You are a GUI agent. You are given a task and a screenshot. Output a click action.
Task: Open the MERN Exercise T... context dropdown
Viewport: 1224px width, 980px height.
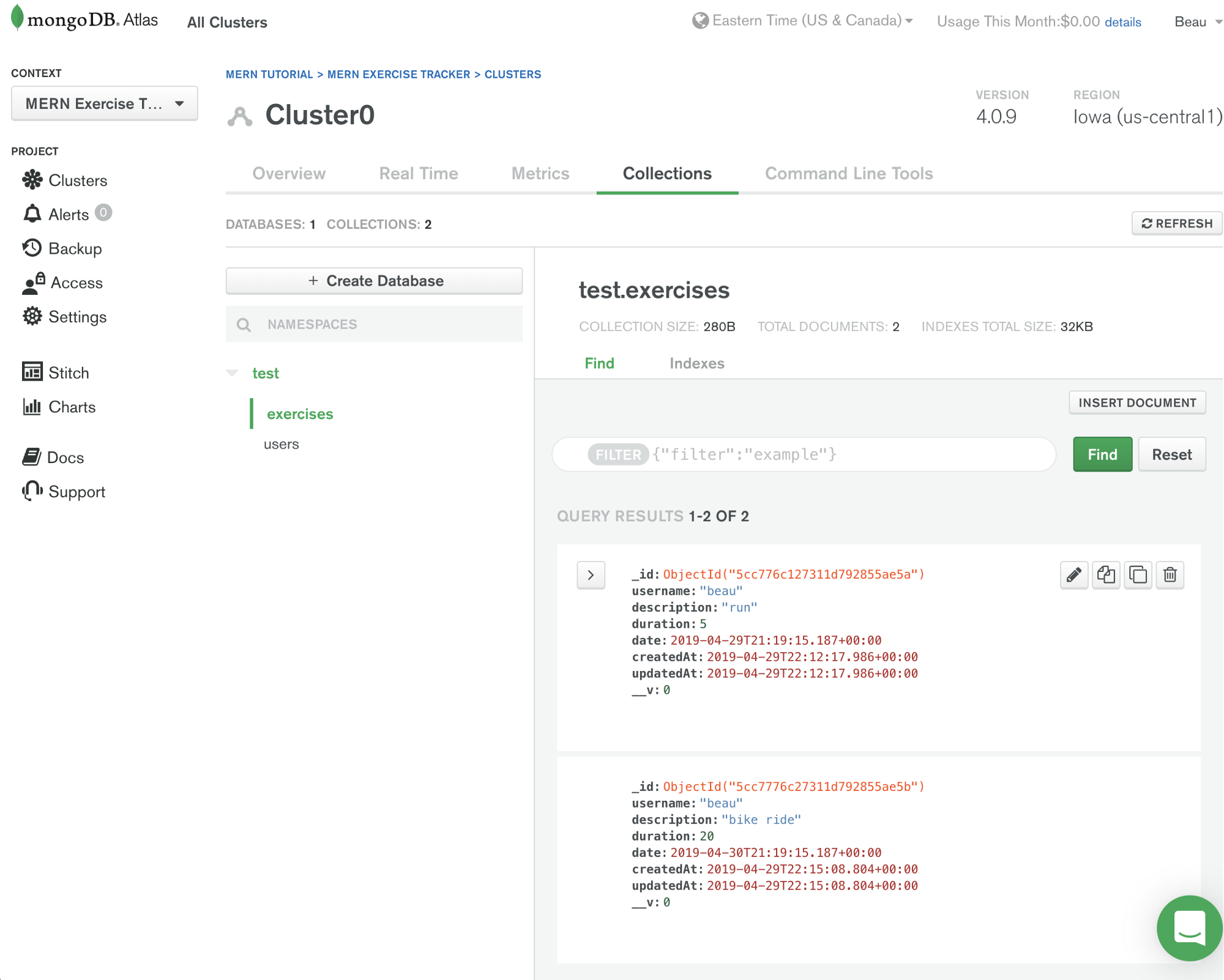click(105, 103)
